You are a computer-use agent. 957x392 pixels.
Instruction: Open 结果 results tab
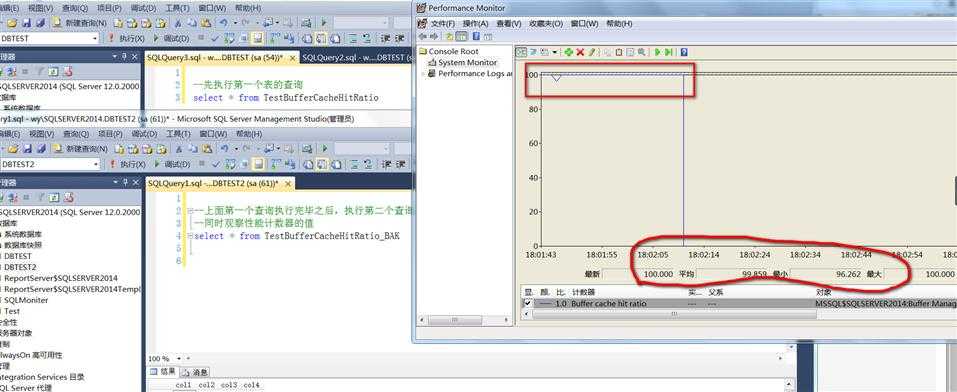coord(164,371)
